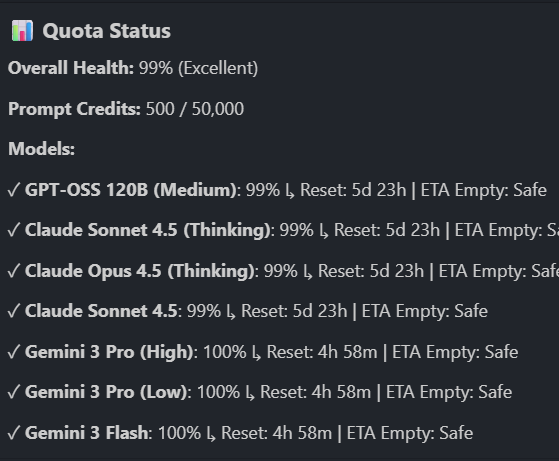Select the Claude Opus 4.5 (Thinking) model name

140,271
